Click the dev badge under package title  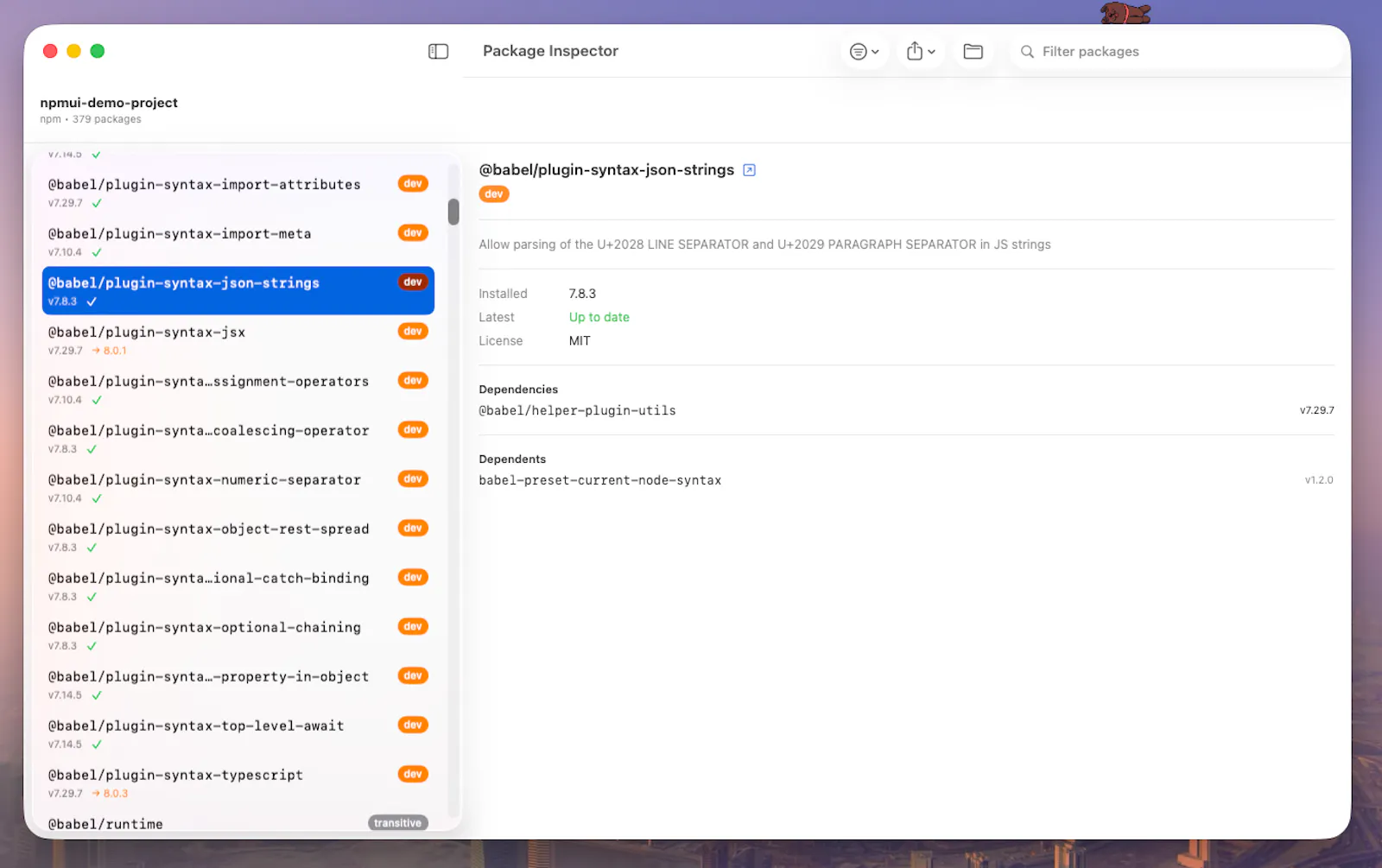pos(494,194)
